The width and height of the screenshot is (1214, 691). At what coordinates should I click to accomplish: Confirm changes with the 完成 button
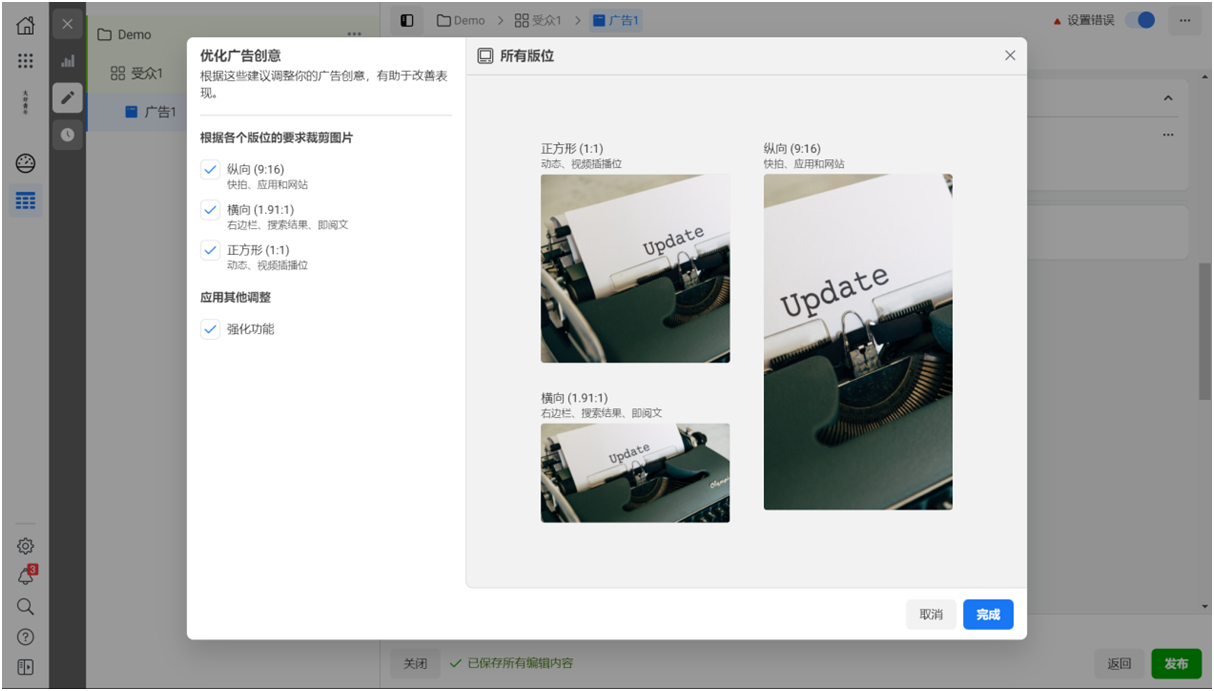pos(988,614)
